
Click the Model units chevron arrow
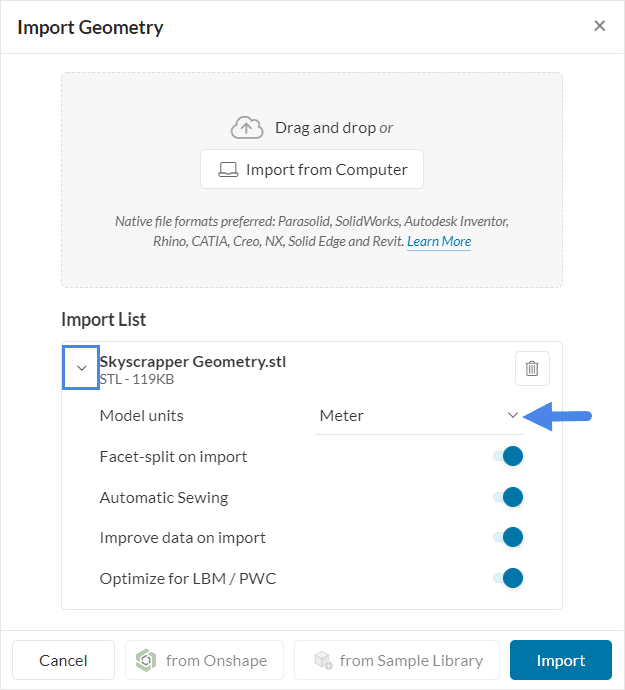[x=513, y=416]
